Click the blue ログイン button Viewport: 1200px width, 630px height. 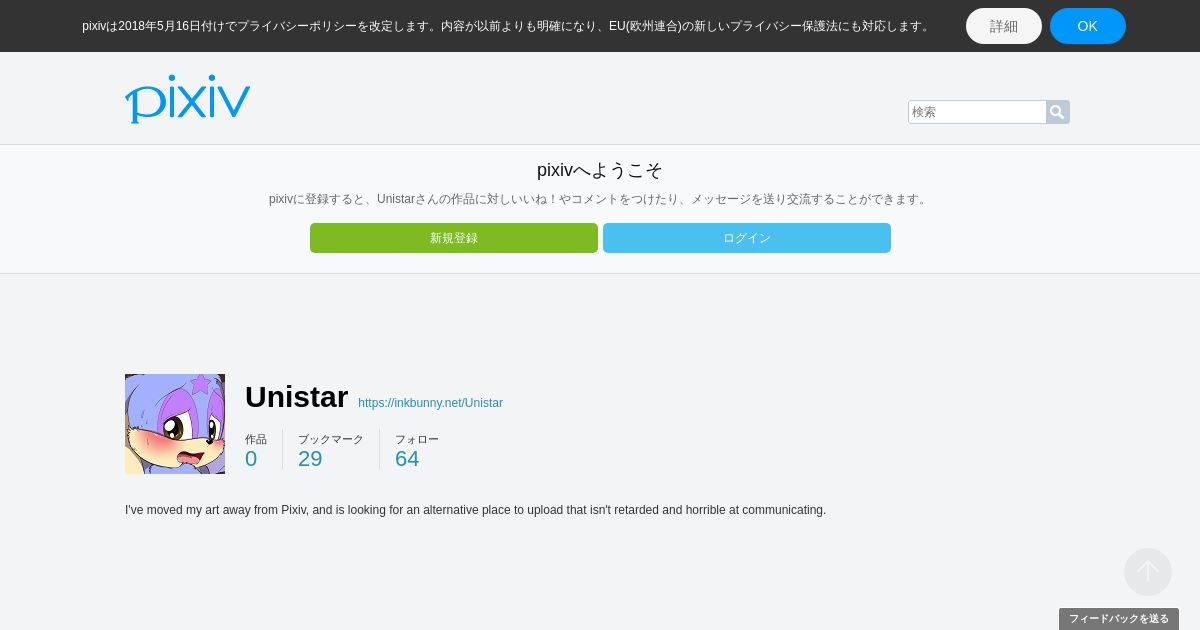(747, 238)
